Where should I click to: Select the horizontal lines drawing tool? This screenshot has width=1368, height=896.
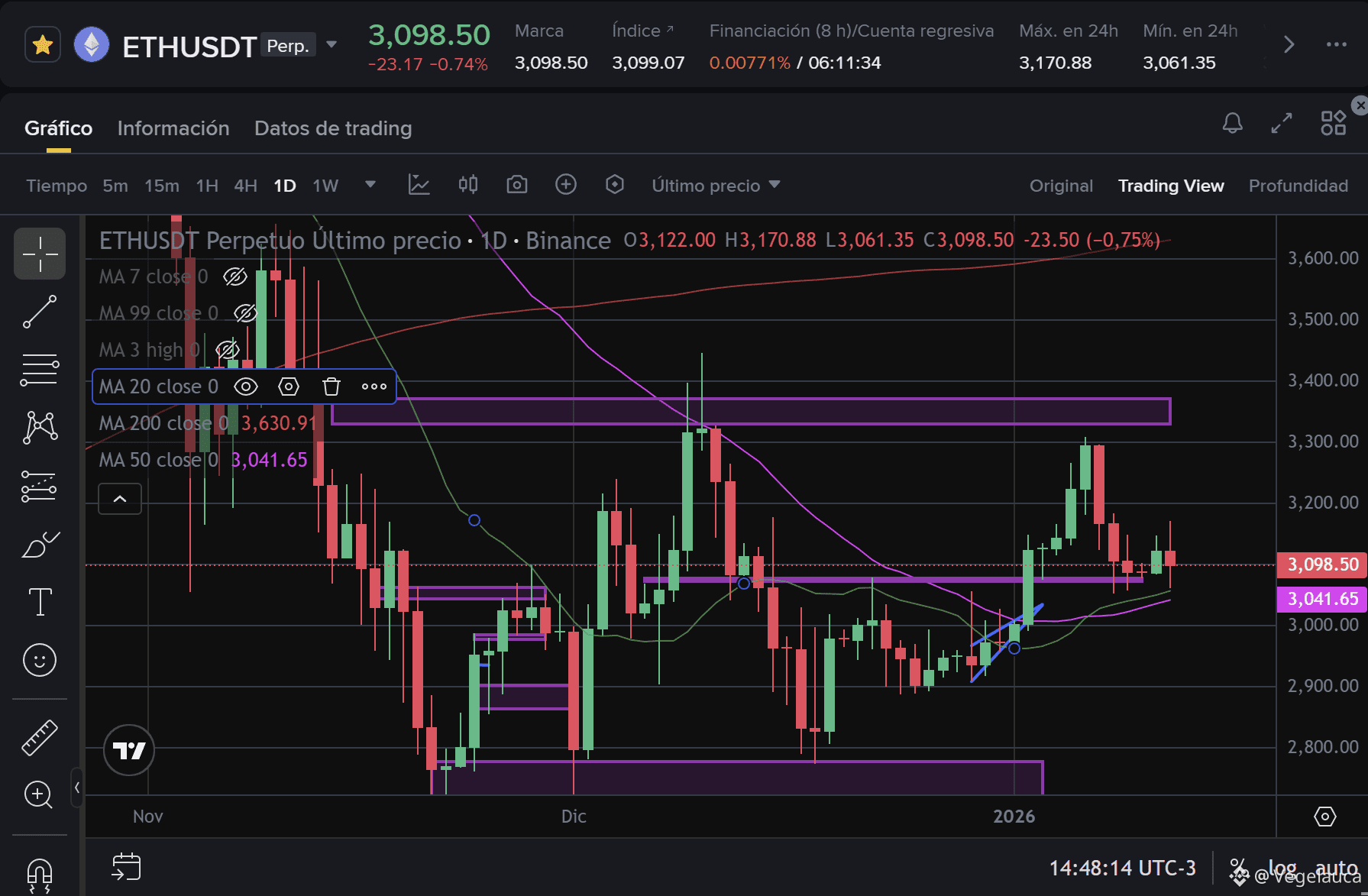40,370
